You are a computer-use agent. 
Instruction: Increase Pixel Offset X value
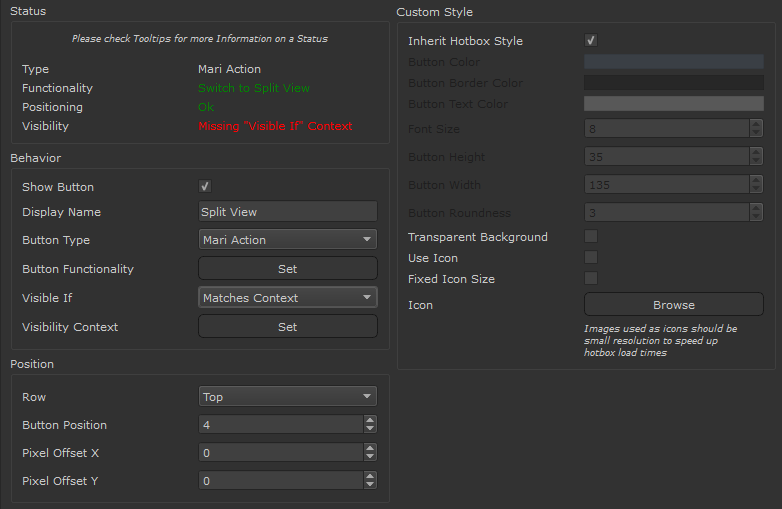pos(370,449)
